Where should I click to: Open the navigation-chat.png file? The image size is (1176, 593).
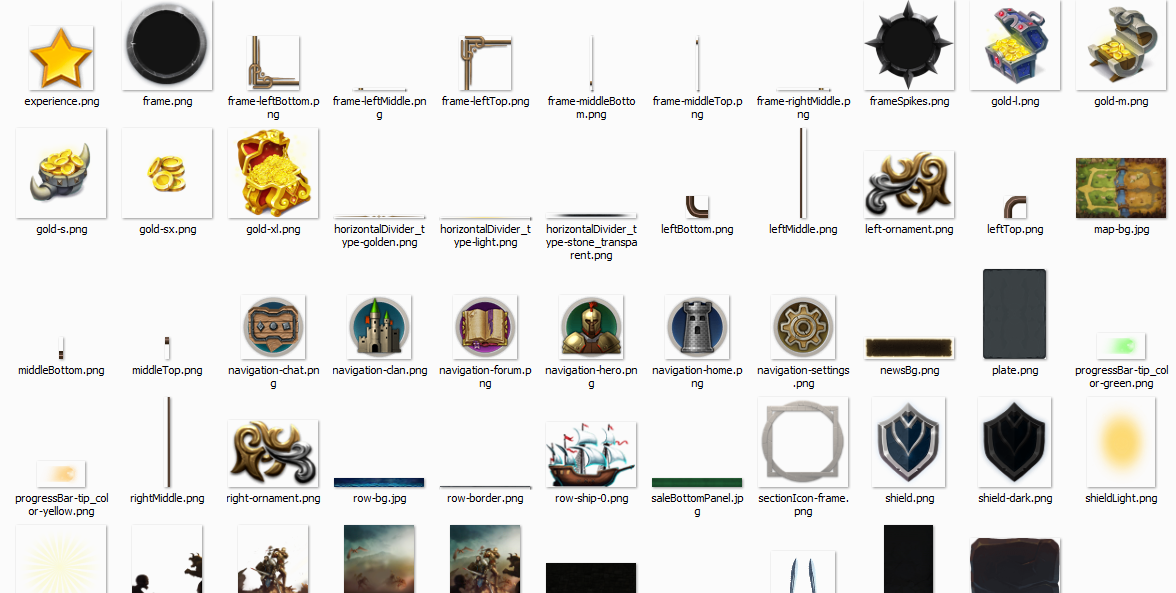[273, 326]
